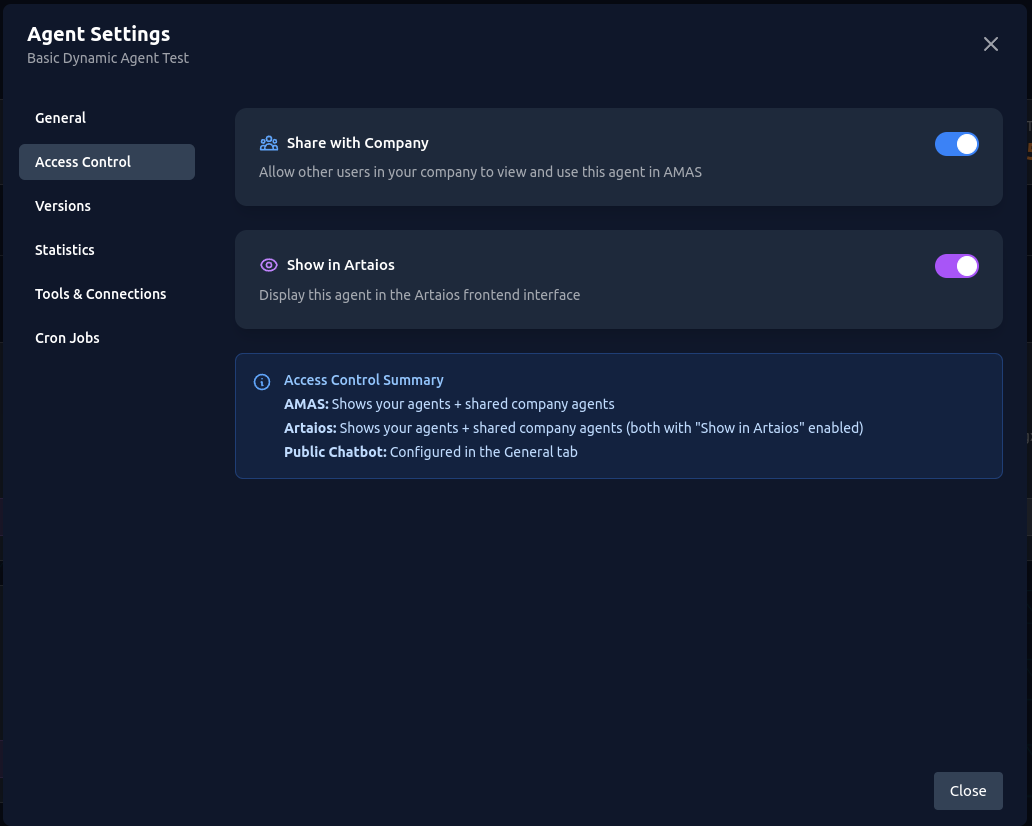Click the Agent Settings dialog title
This screenshot has width=1032, height=826.
tap(99, 34)
